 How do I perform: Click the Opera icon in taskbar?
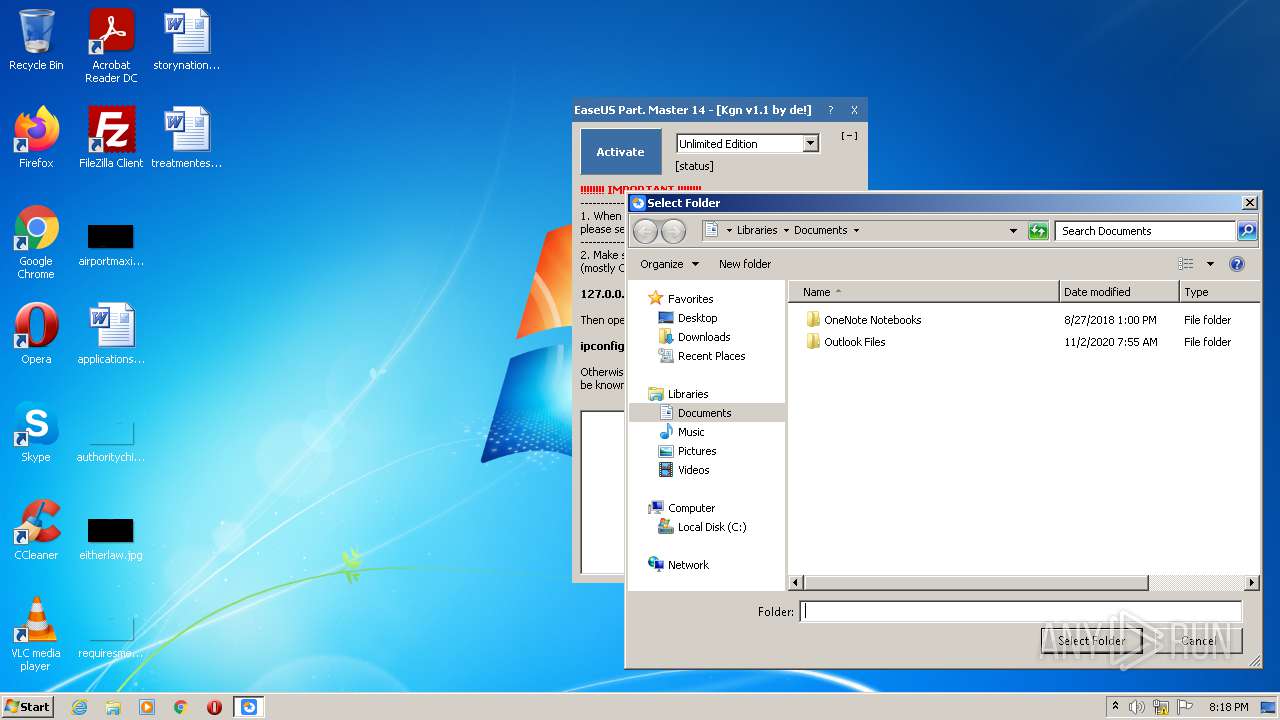pos(214,707)
